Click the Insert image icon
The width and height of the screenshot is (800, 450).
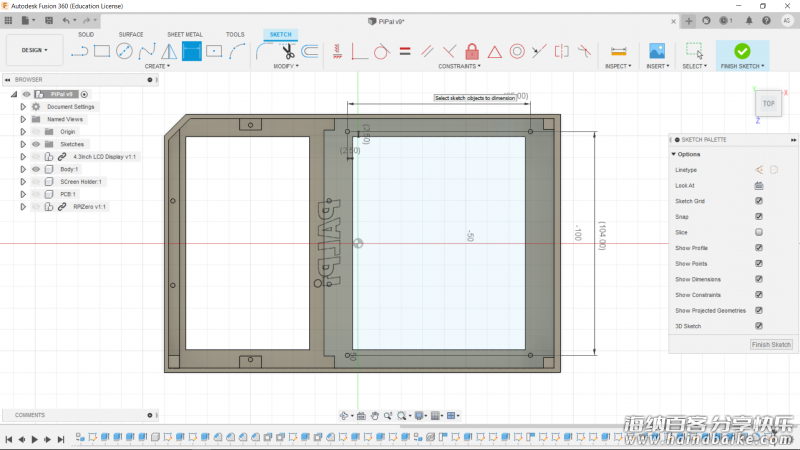tap(657, 51)
